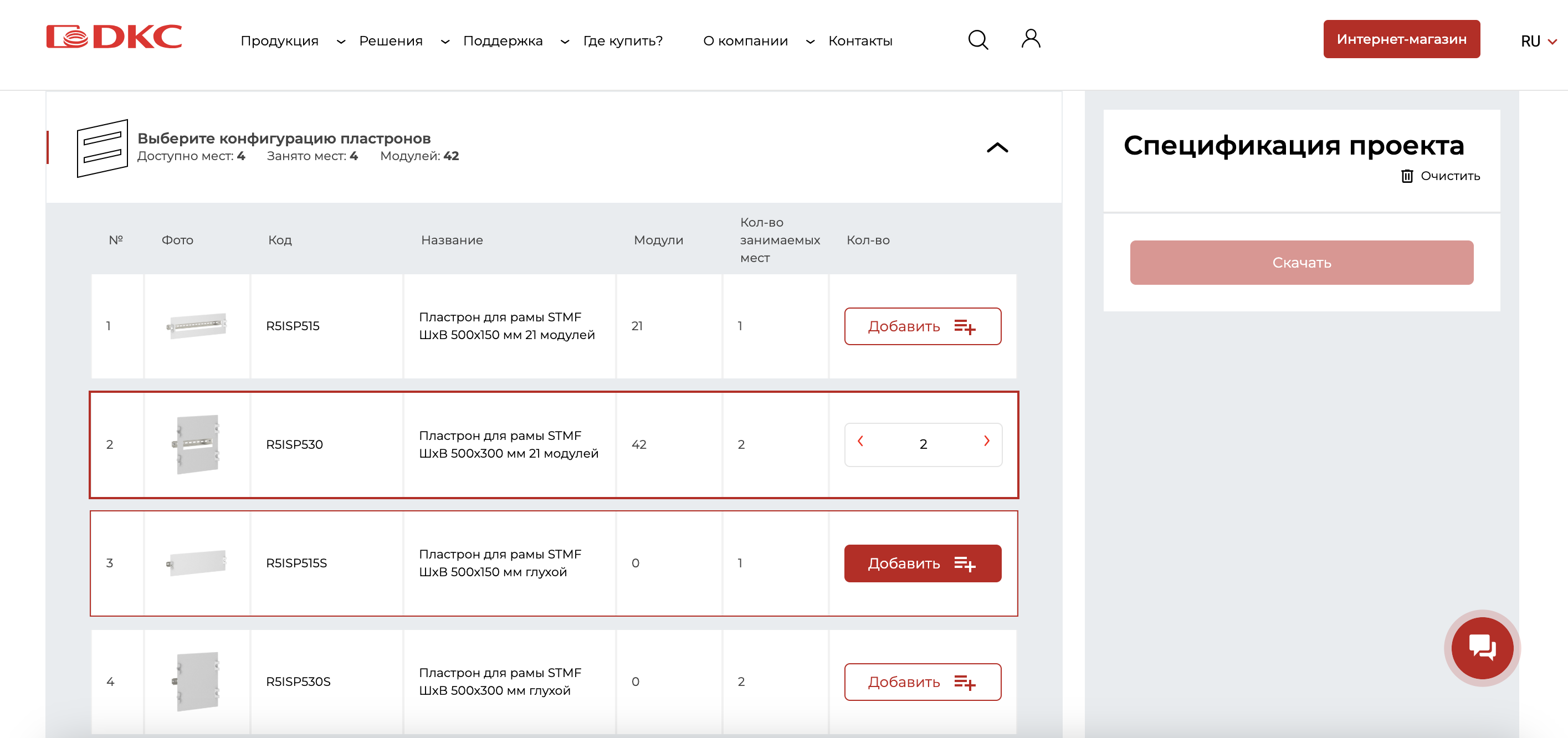Open the site search magnifier icon
The image size is (1568, 738).
click(978, 39)
